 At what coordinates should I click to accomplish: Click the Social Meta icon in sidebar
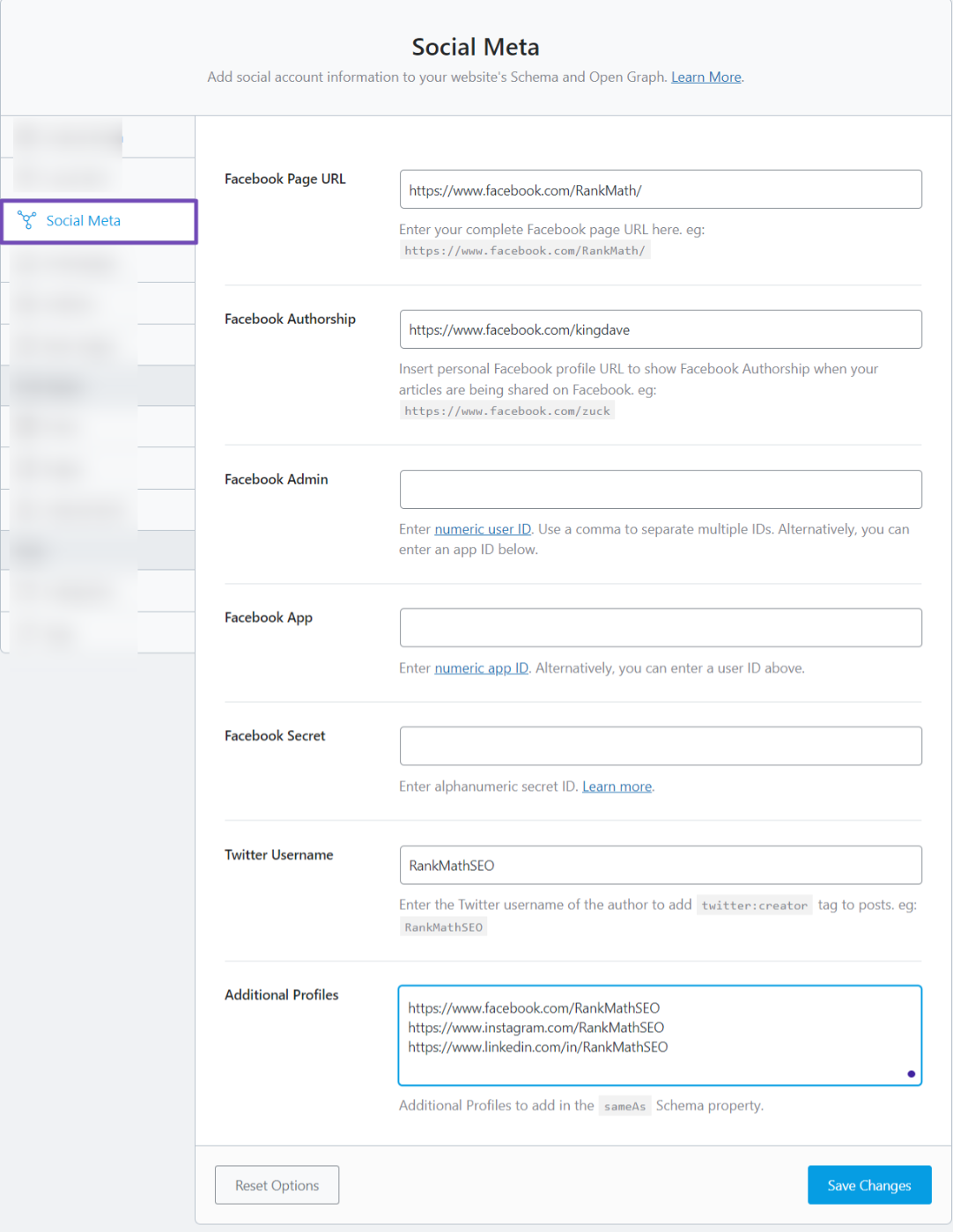(x=27, y=220)
